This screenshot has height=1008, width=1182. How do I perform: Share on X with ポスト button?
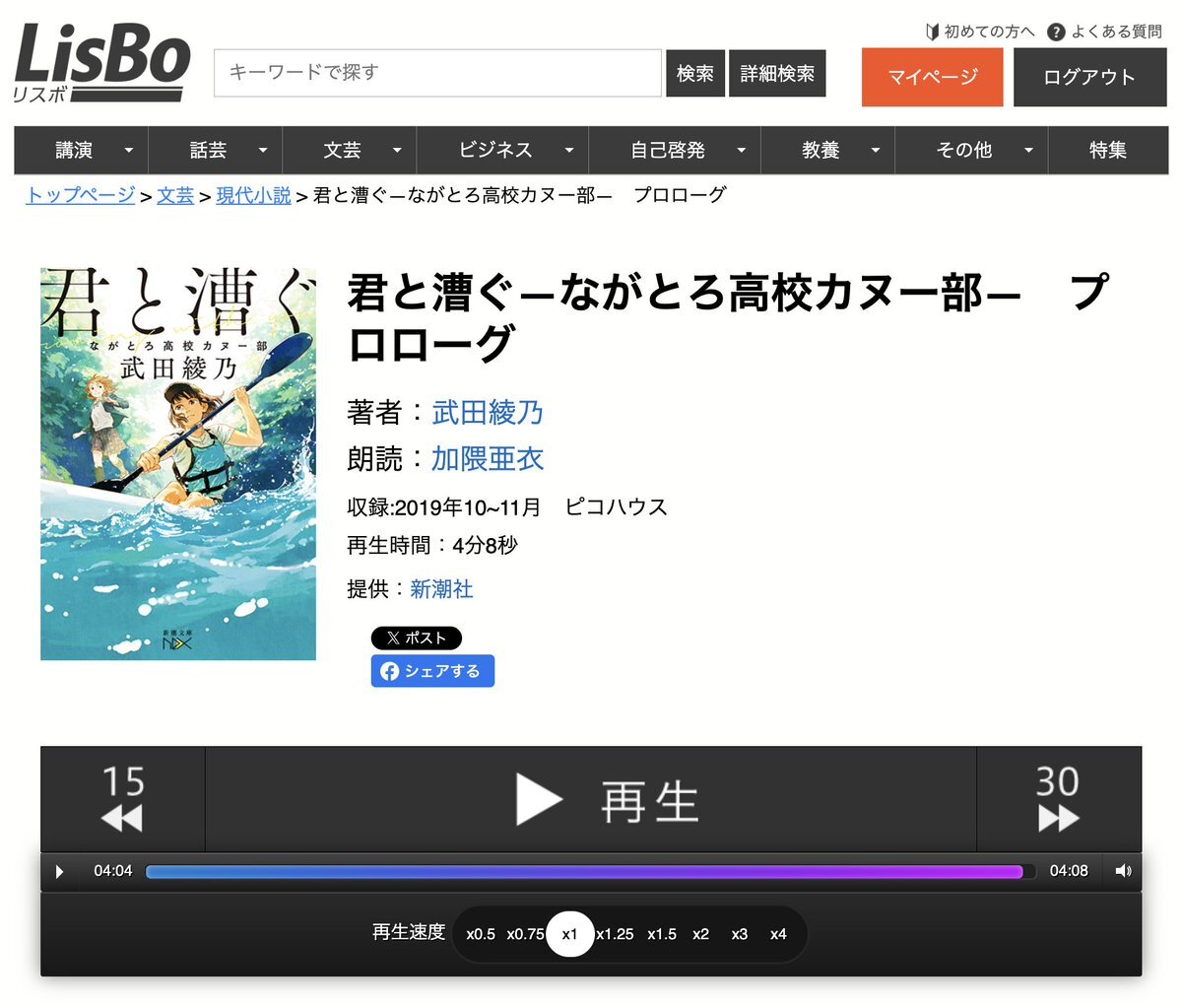[x=416, y=638]
